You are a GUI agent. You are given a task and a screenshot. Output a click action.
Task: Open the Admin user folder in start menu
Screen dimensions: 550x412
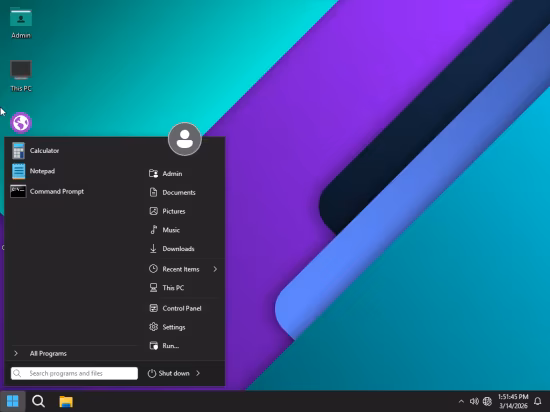tap(184, 174)
